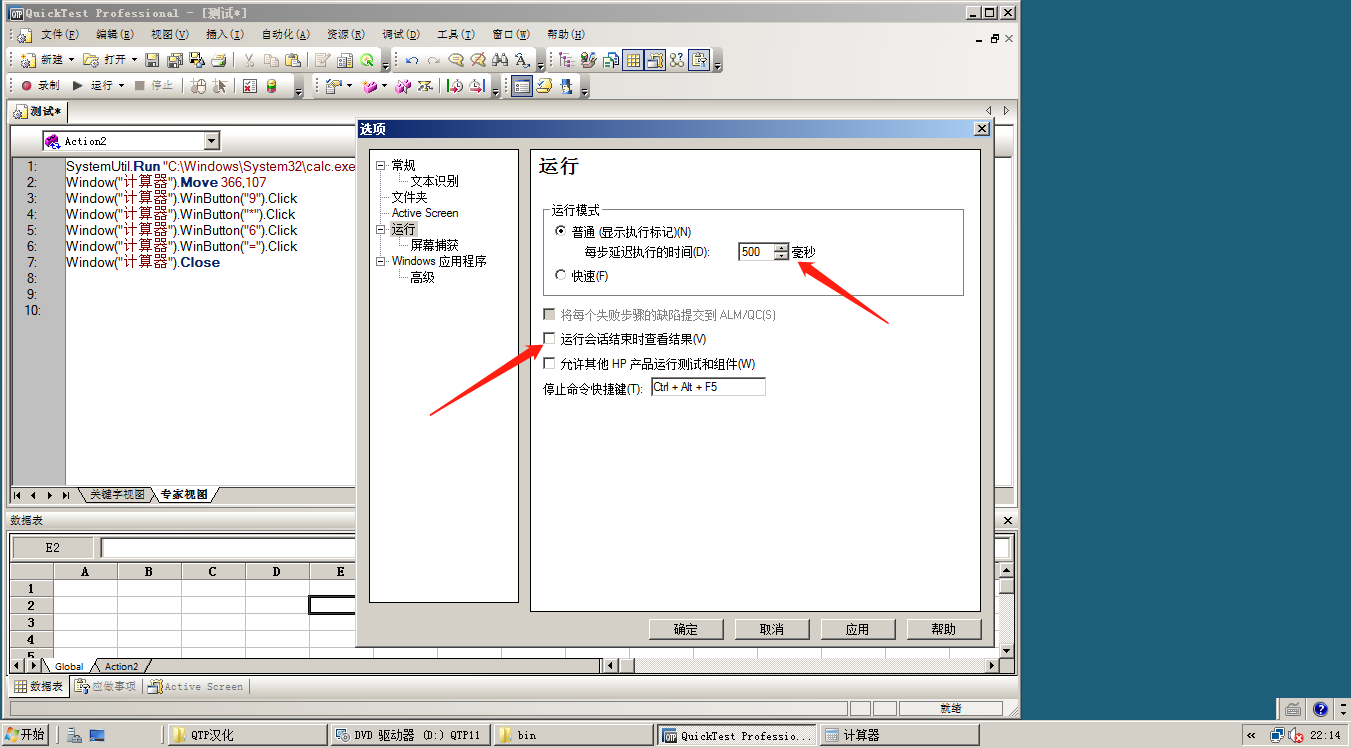The height and width of the screenshot is (748, 1351).
Task: Select the 快速(F) run mode radio button
Action: point(560,275)
